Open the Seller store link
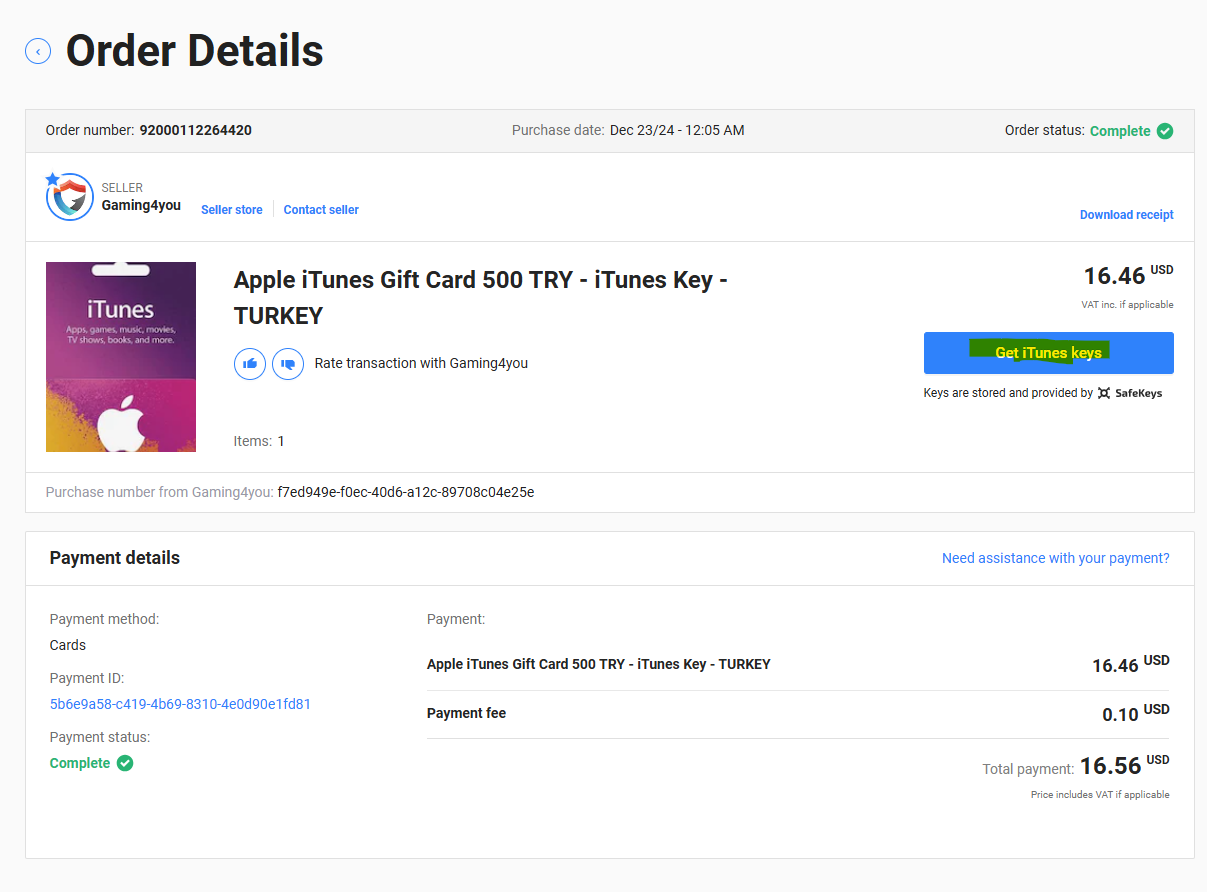Viewport: 1207px width, 892px height. 232,210
